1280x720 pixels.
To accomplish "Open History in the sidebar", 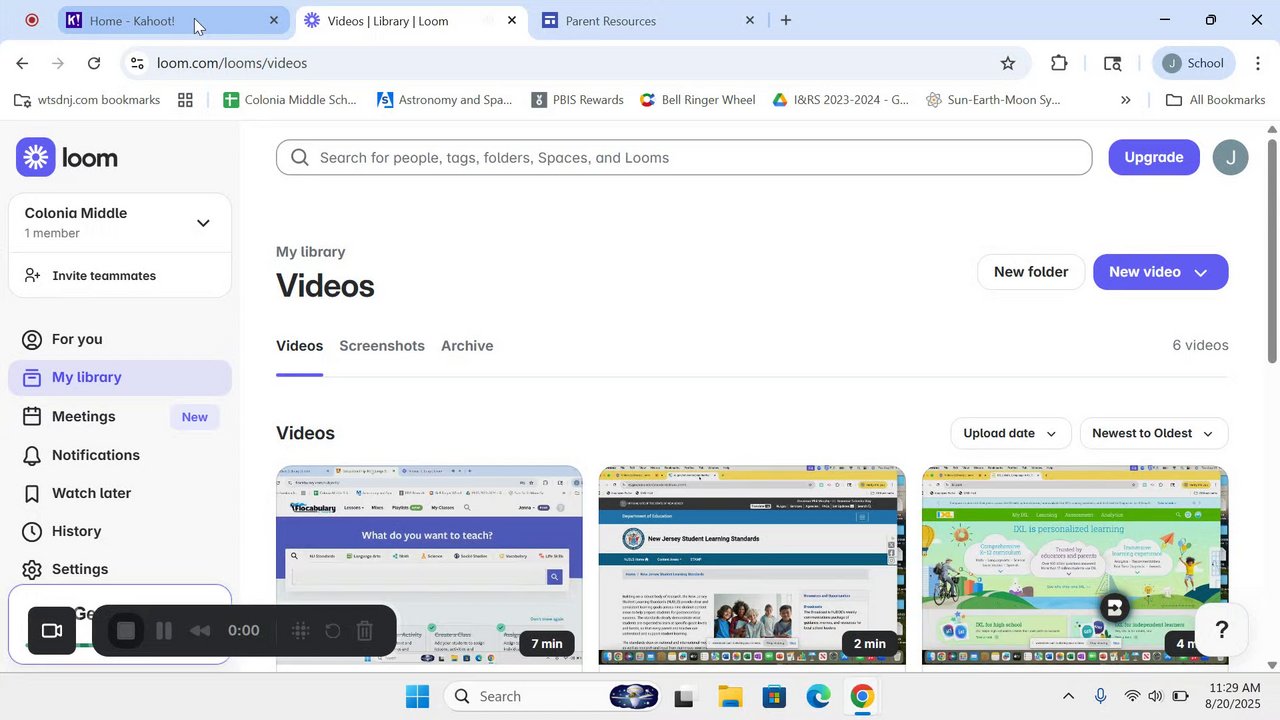I will 120,531.
